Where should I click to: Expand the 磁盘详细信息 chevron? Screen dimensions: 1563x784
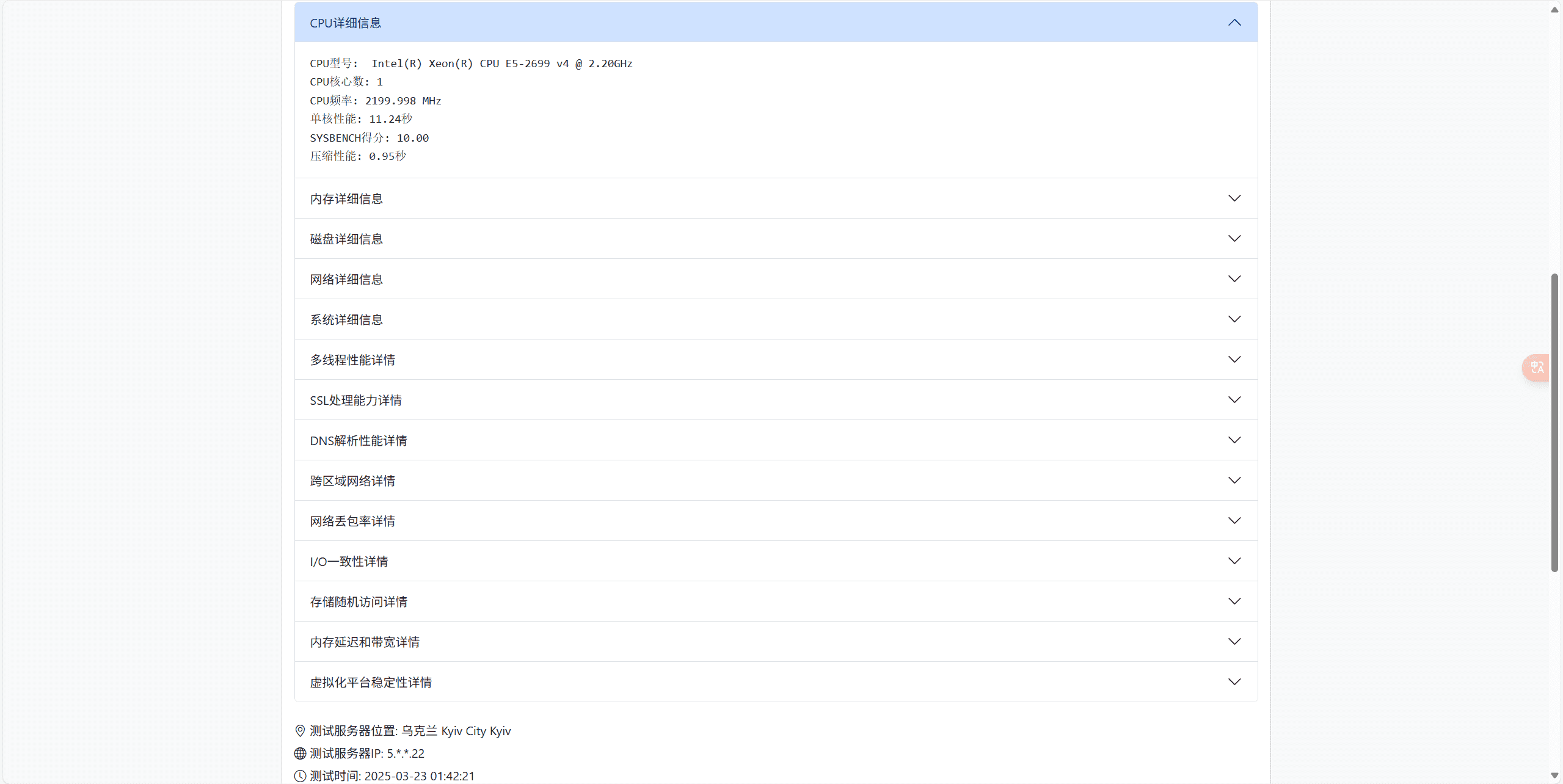pos(1234,239)
